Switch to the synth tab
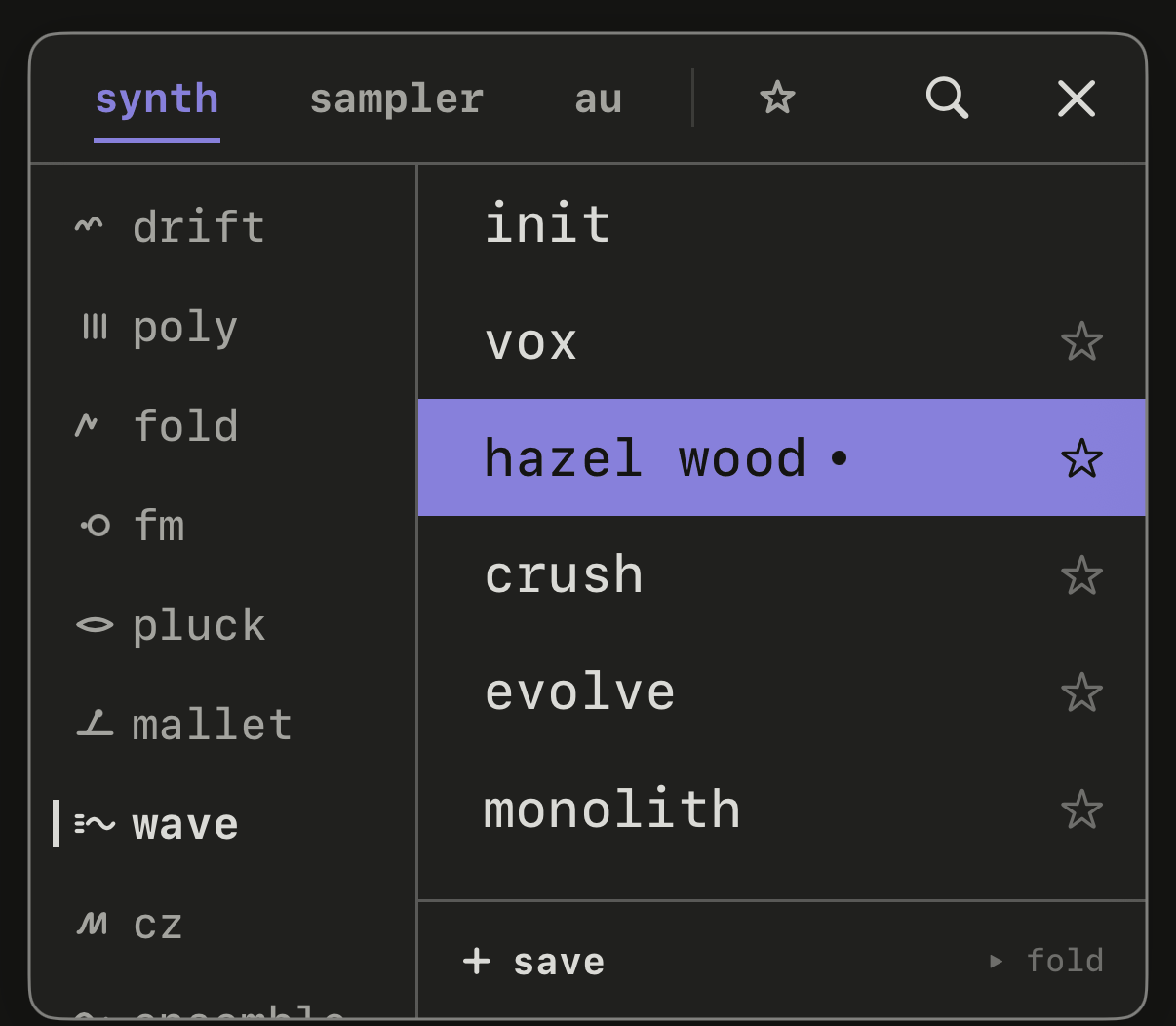The width and height of the screenshot is (1176, 1026). 157,99
